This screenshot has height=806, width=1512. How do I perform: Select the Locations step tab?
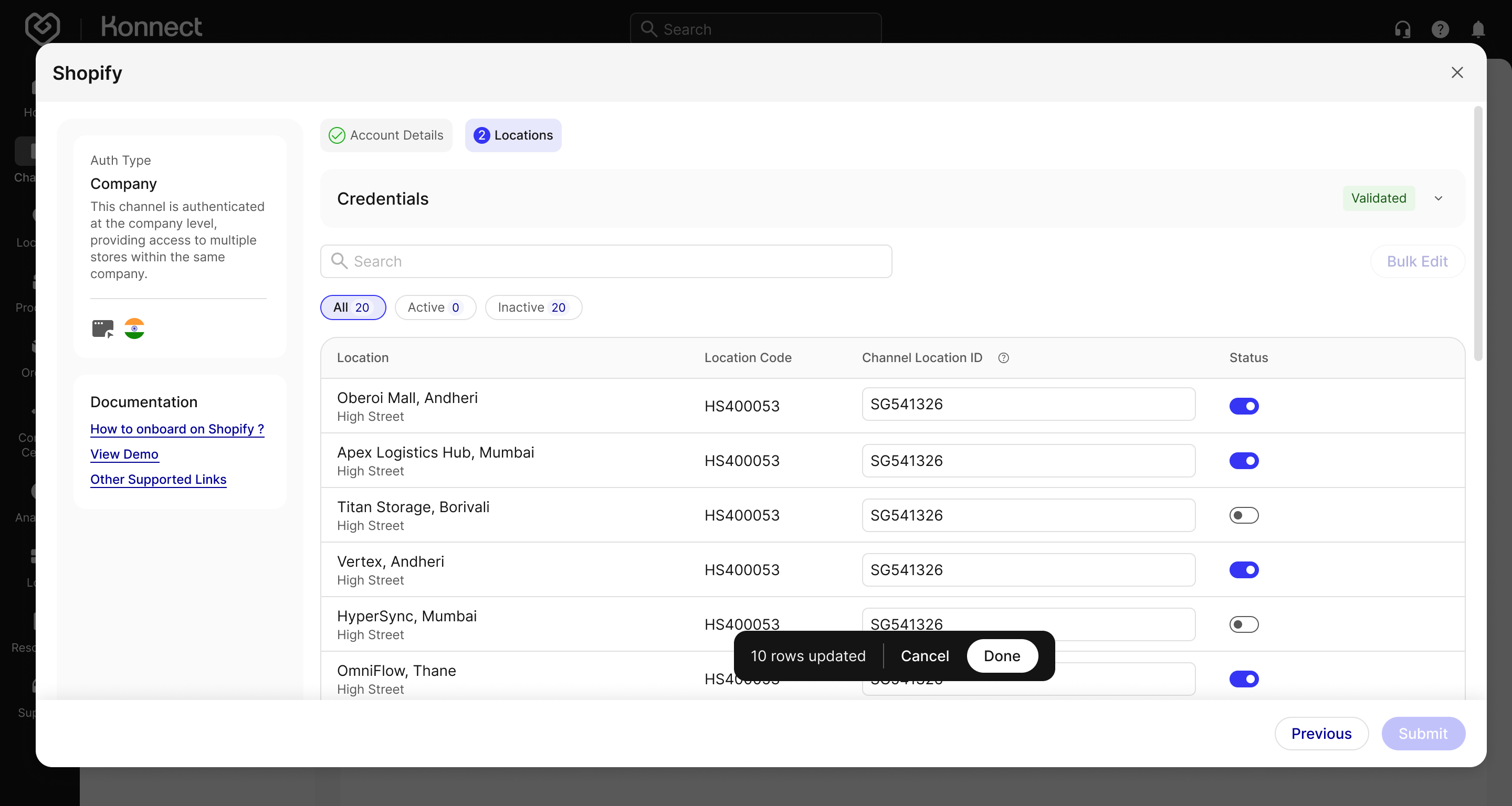513,135
